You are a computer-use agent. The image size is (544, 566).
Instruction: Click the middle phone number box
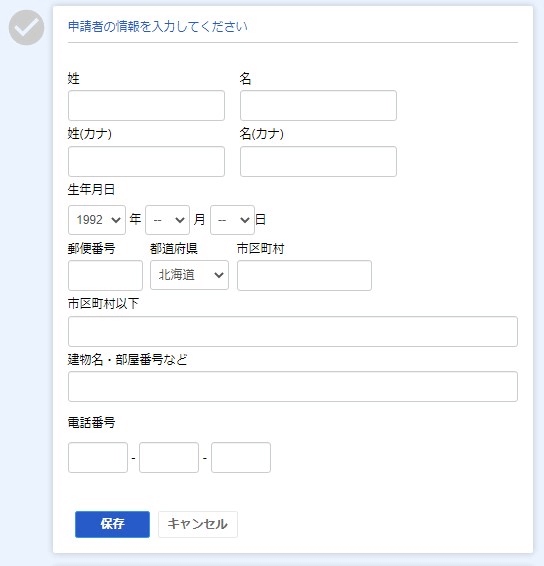(169, 457)
